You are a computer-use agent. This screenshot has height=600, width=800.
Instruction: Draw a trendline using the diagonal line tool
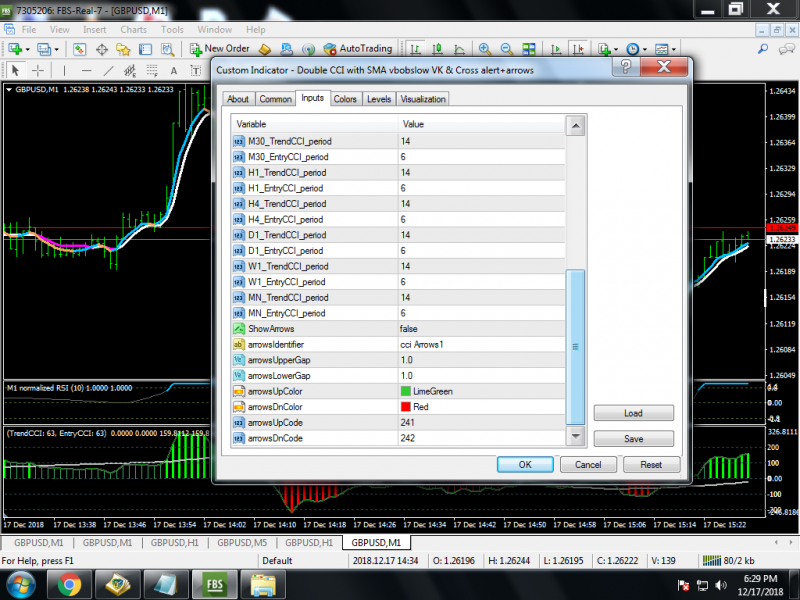point(109,71)
